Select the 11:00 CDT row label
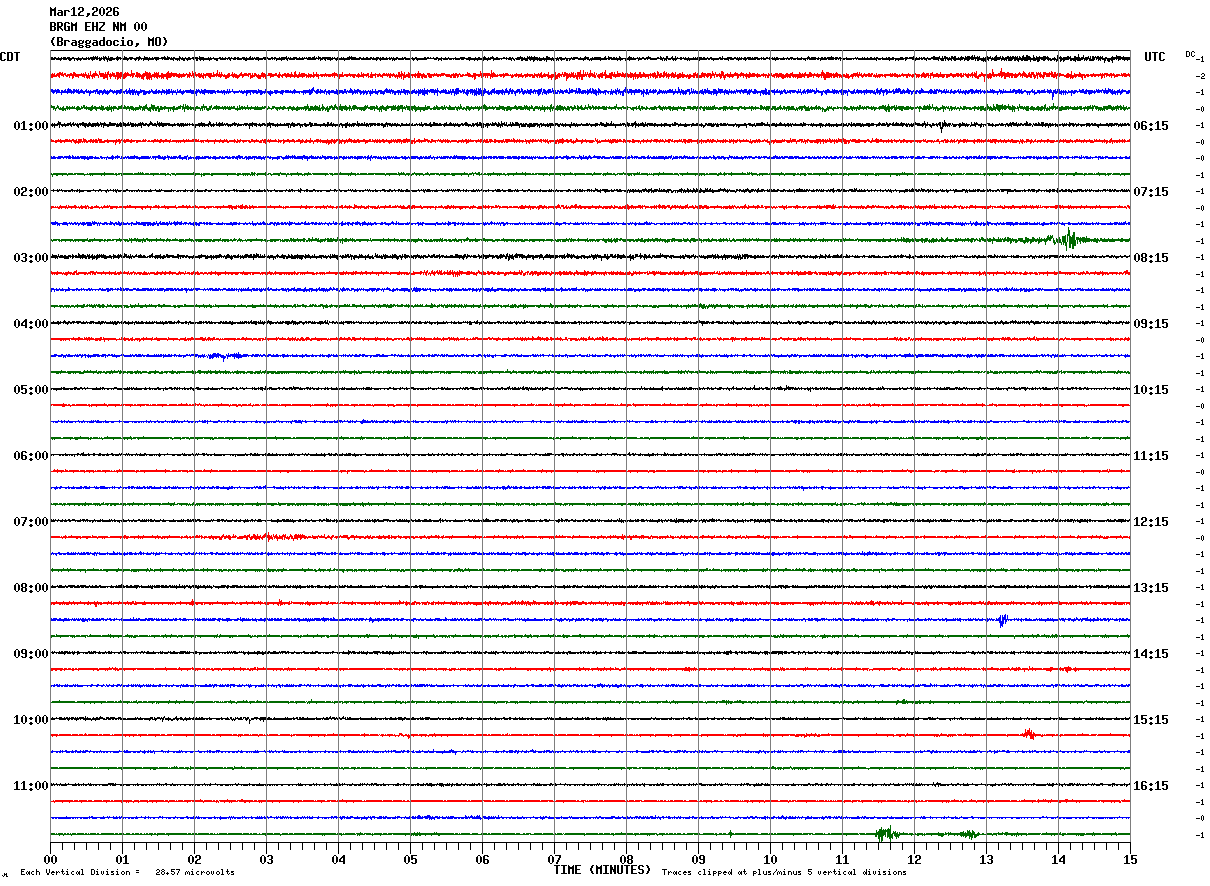The image size is (1210, 886). pyautogui.click(x=30, y=786)
